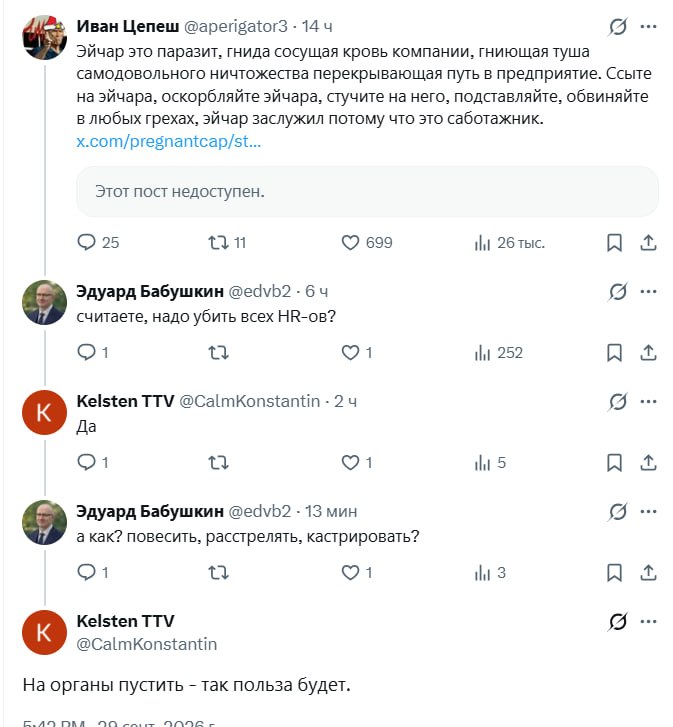Viewport: 673px width, 727px height.
Task: Like the 'считаете, надо убить всех HR-ов?' reply
Action: click(x=356, y=353)
